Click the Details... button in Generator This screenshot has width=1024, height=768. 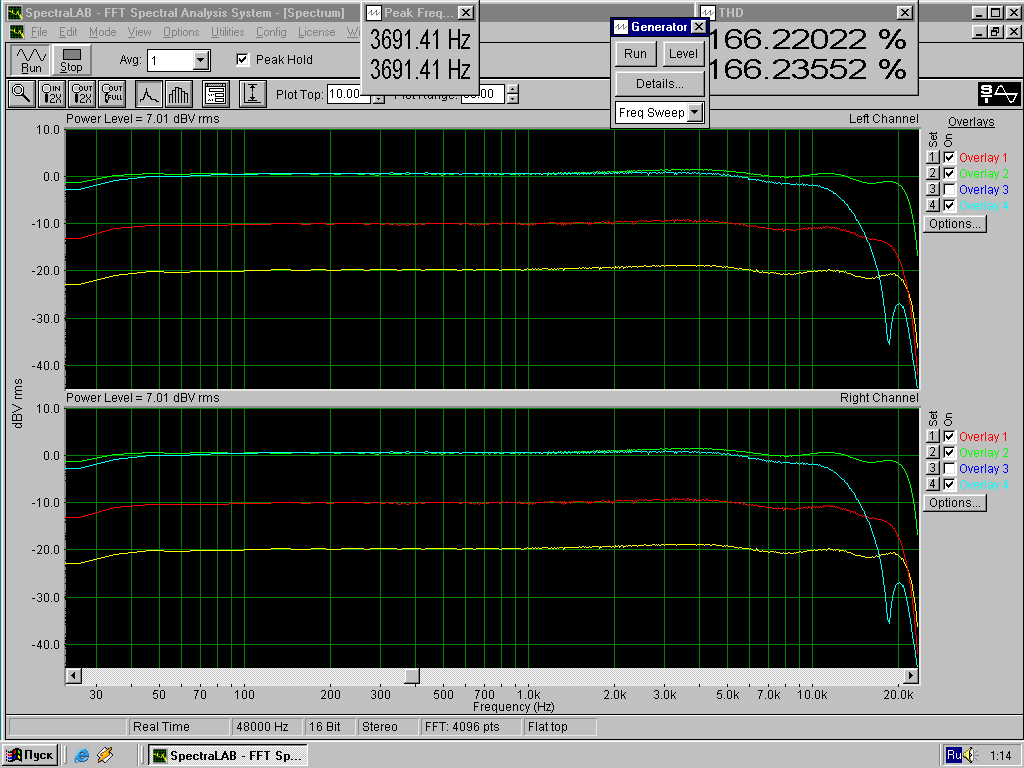tap(660, 84)
